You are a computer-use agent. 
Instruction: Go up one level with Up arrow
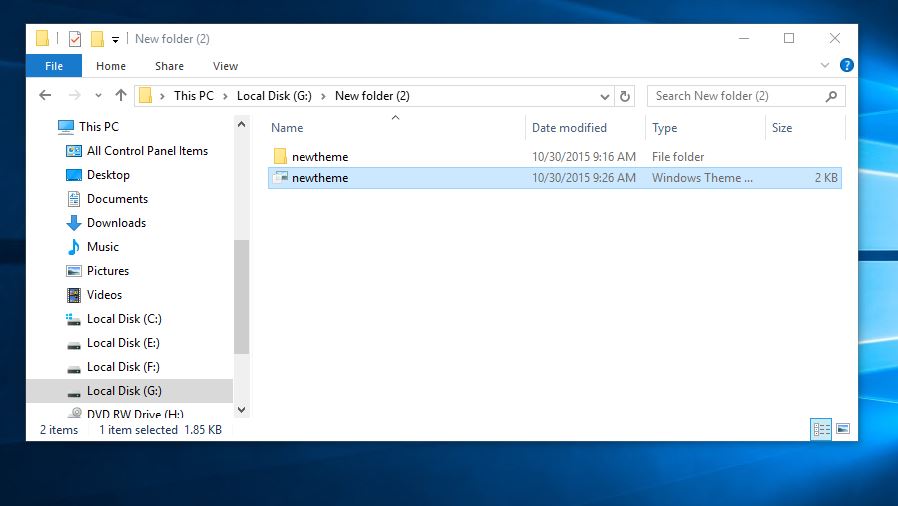pyautogui.click(x=120, y=95)
